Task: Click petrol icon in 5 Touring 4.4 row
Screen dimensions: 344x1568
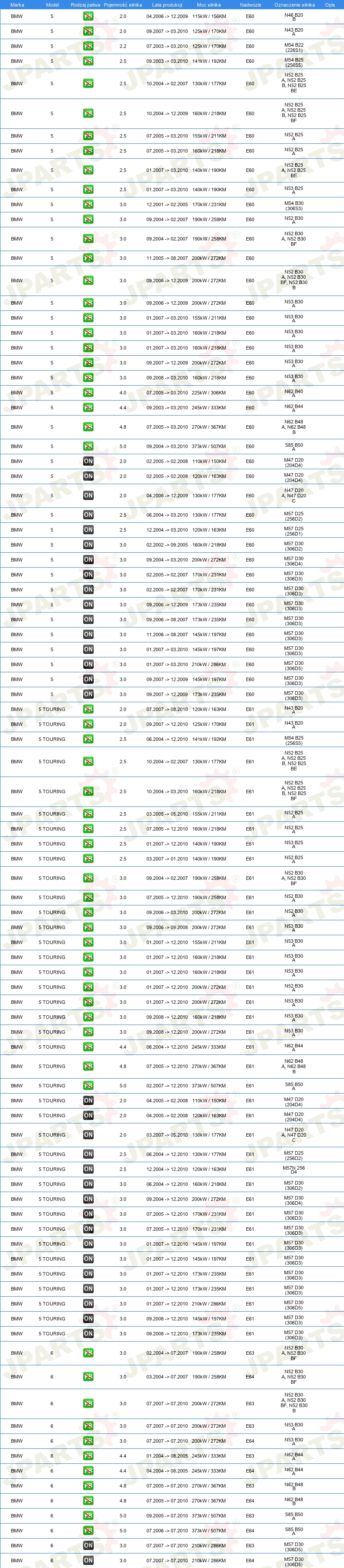Action: [x=88, y=1047]
